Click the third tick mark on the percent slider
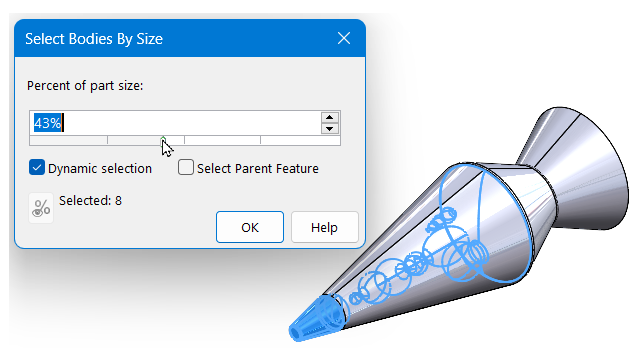 pyautogui.click(x=260, y=140)
